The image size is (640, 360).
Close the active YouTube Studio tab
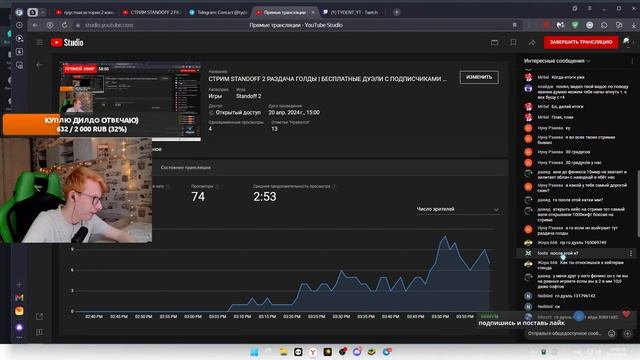click(313, 12)
